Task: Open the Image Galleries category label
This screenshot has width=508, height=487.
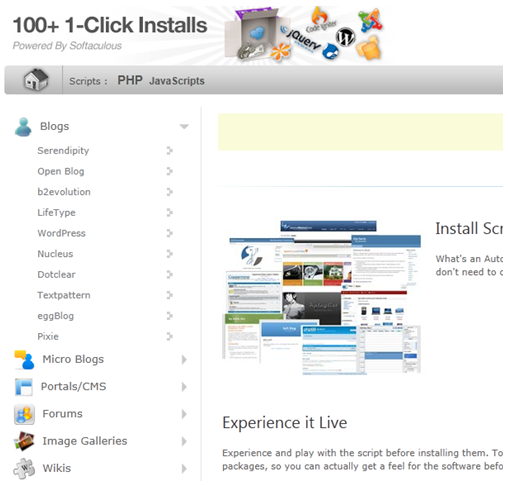Action: (x=85, y=441)
